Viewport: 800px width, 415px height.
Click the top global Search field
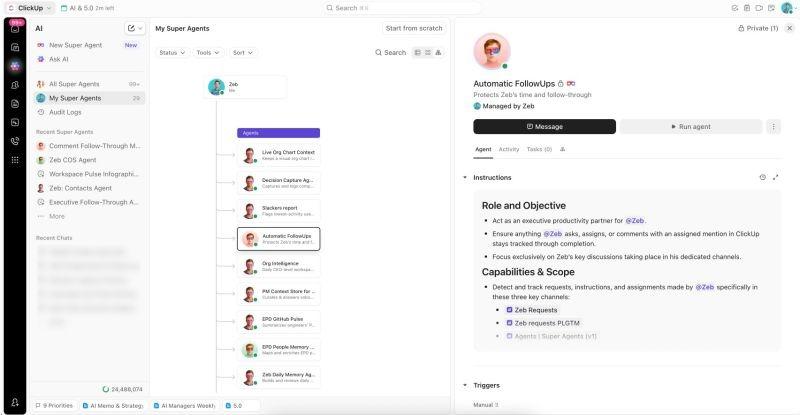click(402, 8)
